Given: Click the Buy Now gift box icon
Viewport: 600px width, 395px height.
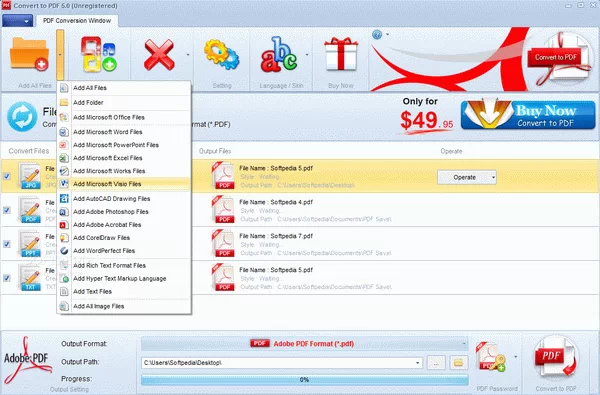Looking at the screenshot, I should tap(341, 54).
